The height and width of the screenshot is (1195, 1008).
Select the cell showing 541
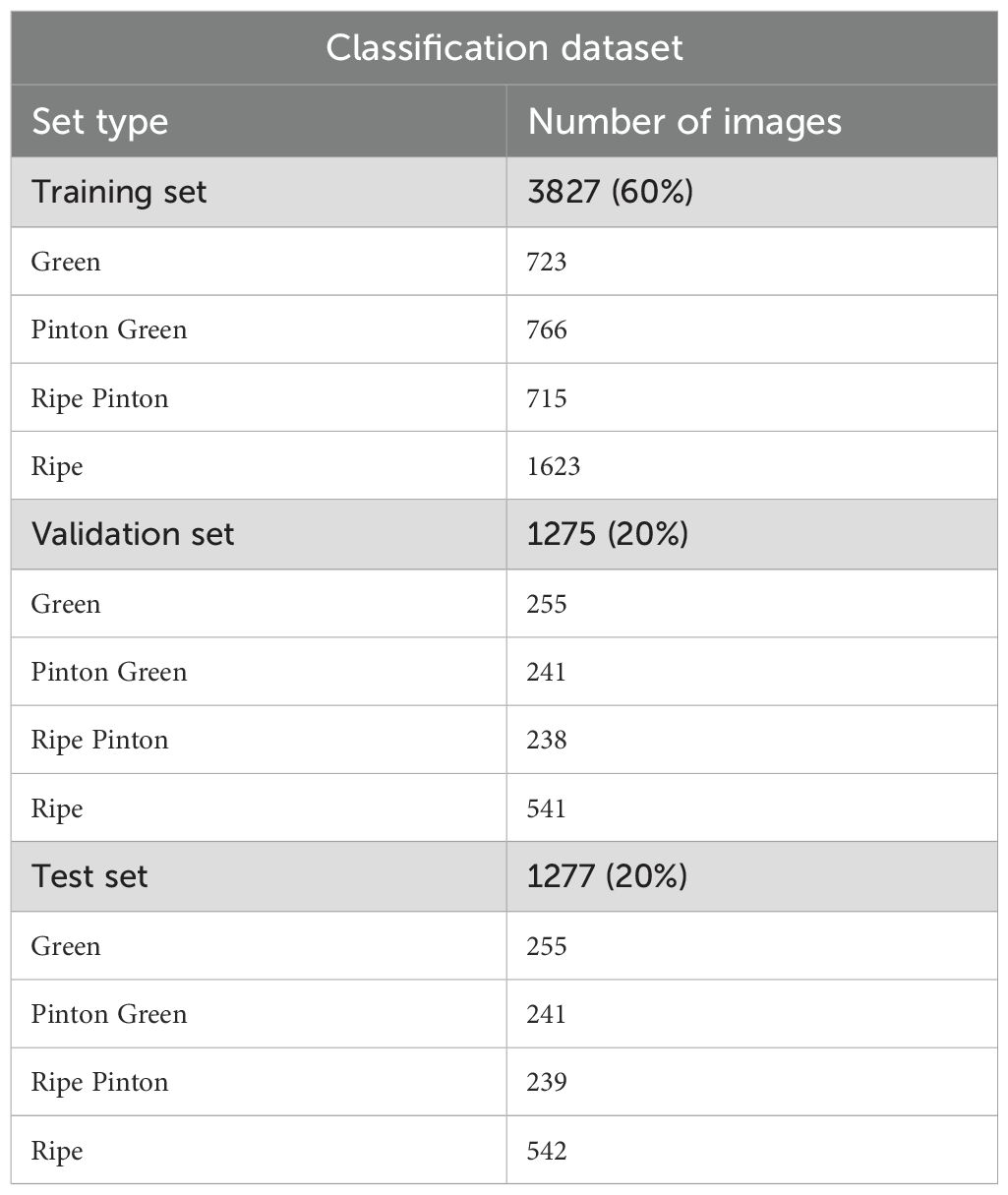[547, 808]
